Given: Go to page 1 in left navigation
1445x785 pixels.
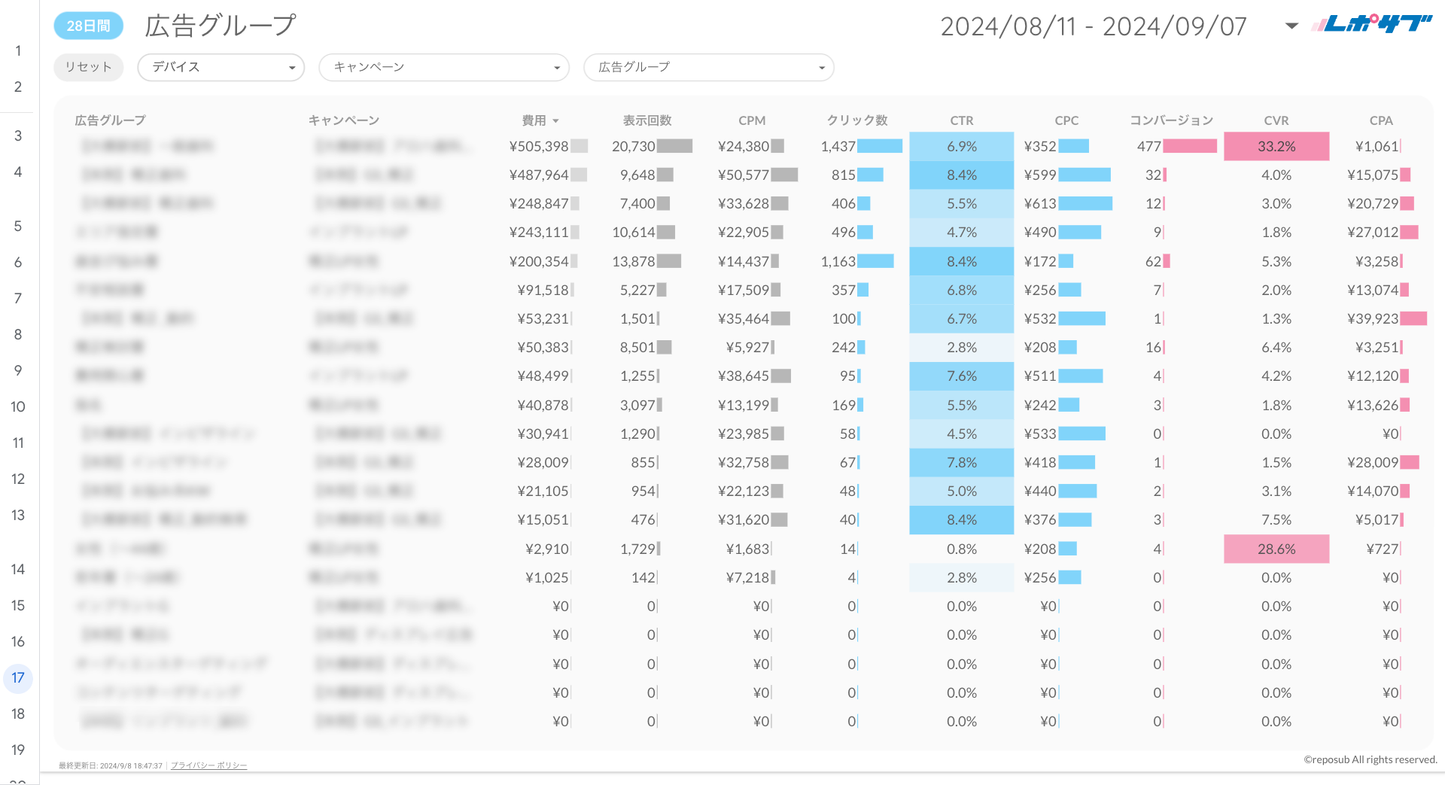Looking at the screenshot, I should [18, 51].
